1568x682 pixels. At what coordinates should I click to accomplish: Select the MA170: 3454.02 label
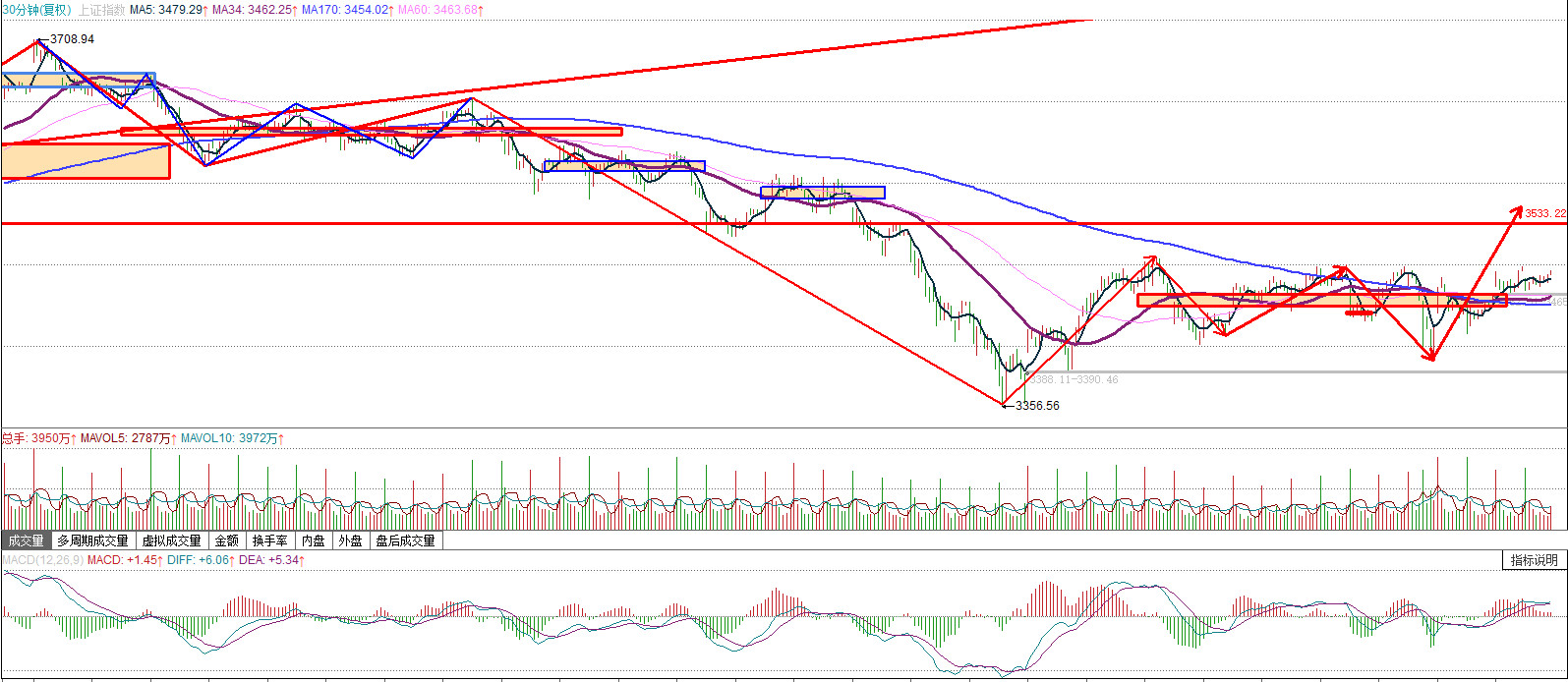(x=347, y=9)
